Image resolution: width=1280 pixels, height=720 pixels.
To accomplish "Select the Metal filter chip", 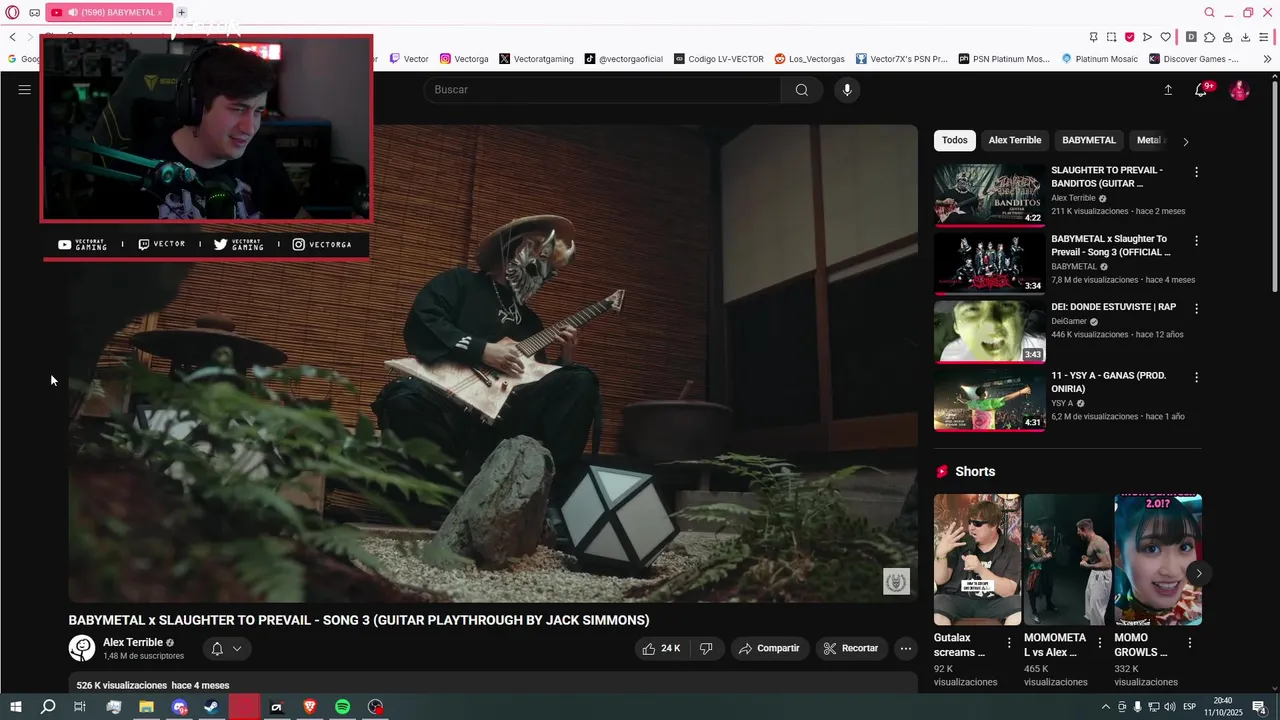I will pyautogui.click(x=1149, y=140).
